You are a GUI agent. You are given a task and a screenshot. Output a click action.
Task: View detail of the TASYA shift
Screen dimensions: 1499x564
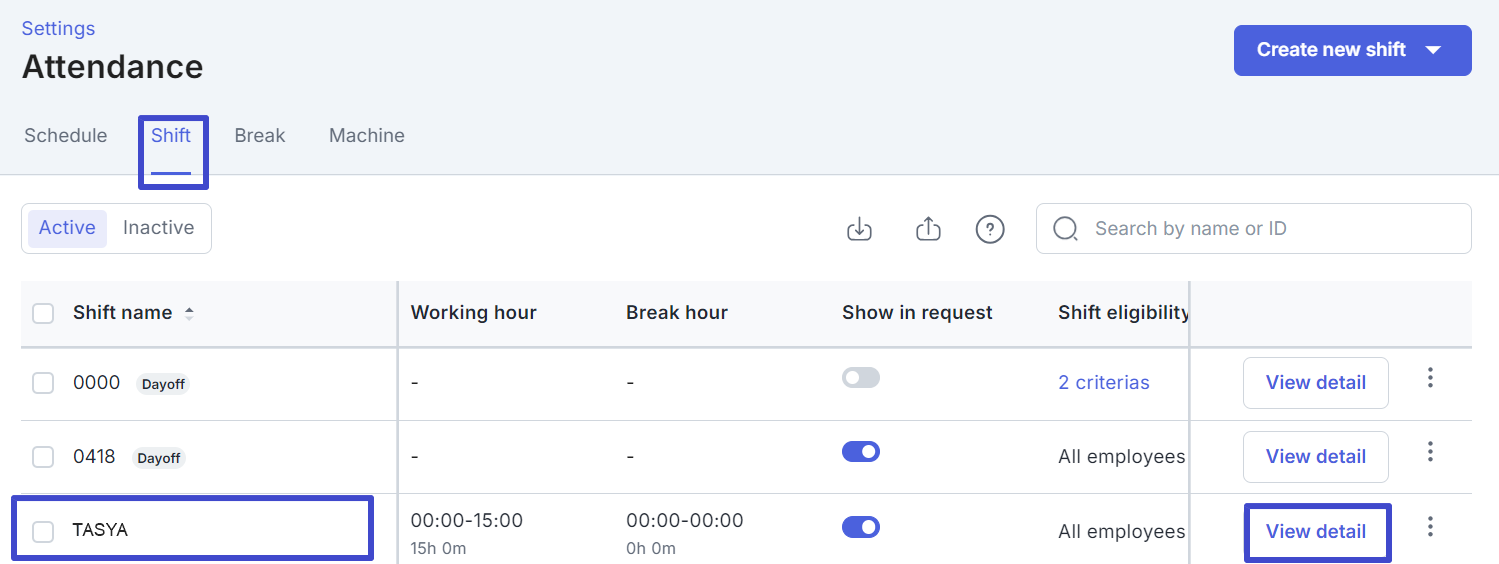point(1316,532)
